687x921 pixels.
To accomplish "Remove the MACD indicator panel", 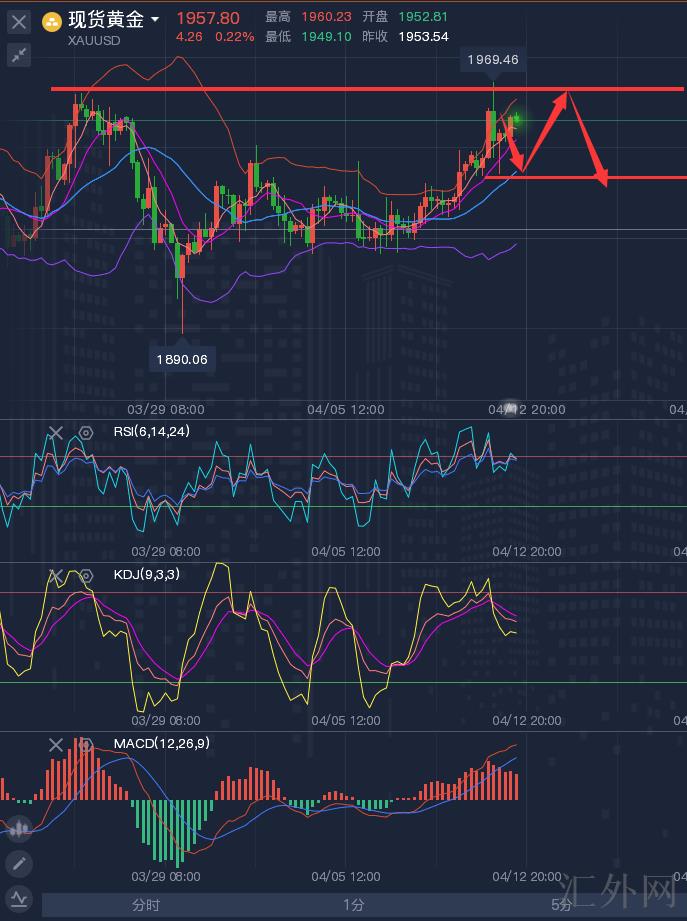I will [x=56, y=745].
